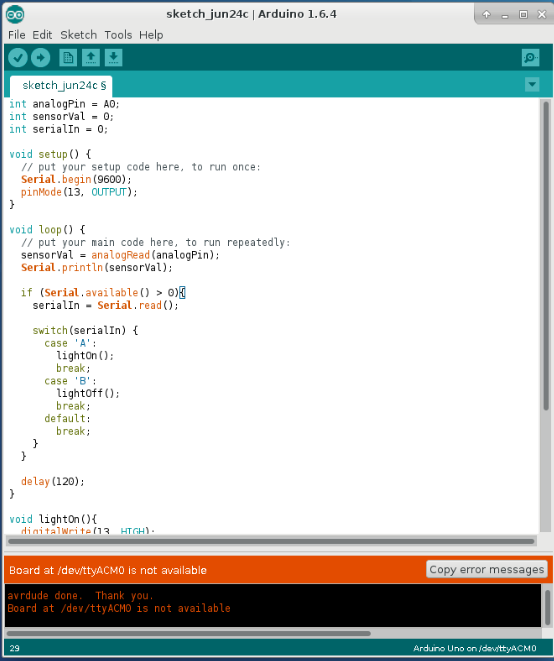
Task: Click the 'void setup() {' line
Action: (x=50, y=154)
